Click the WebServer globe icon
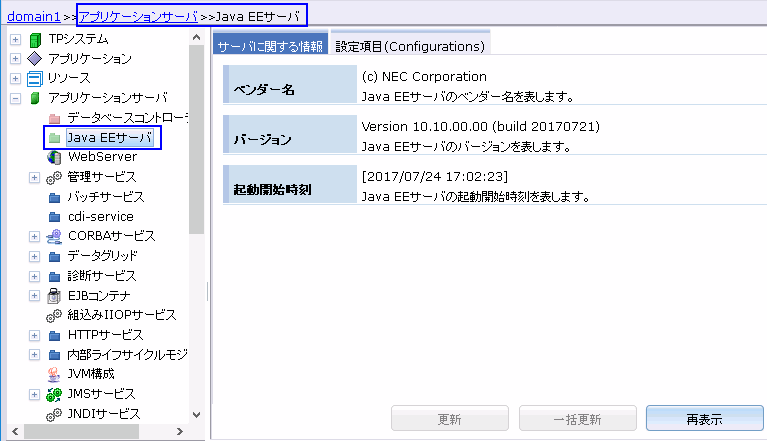This screenshot has width=767, height=441. pos(55,157)
